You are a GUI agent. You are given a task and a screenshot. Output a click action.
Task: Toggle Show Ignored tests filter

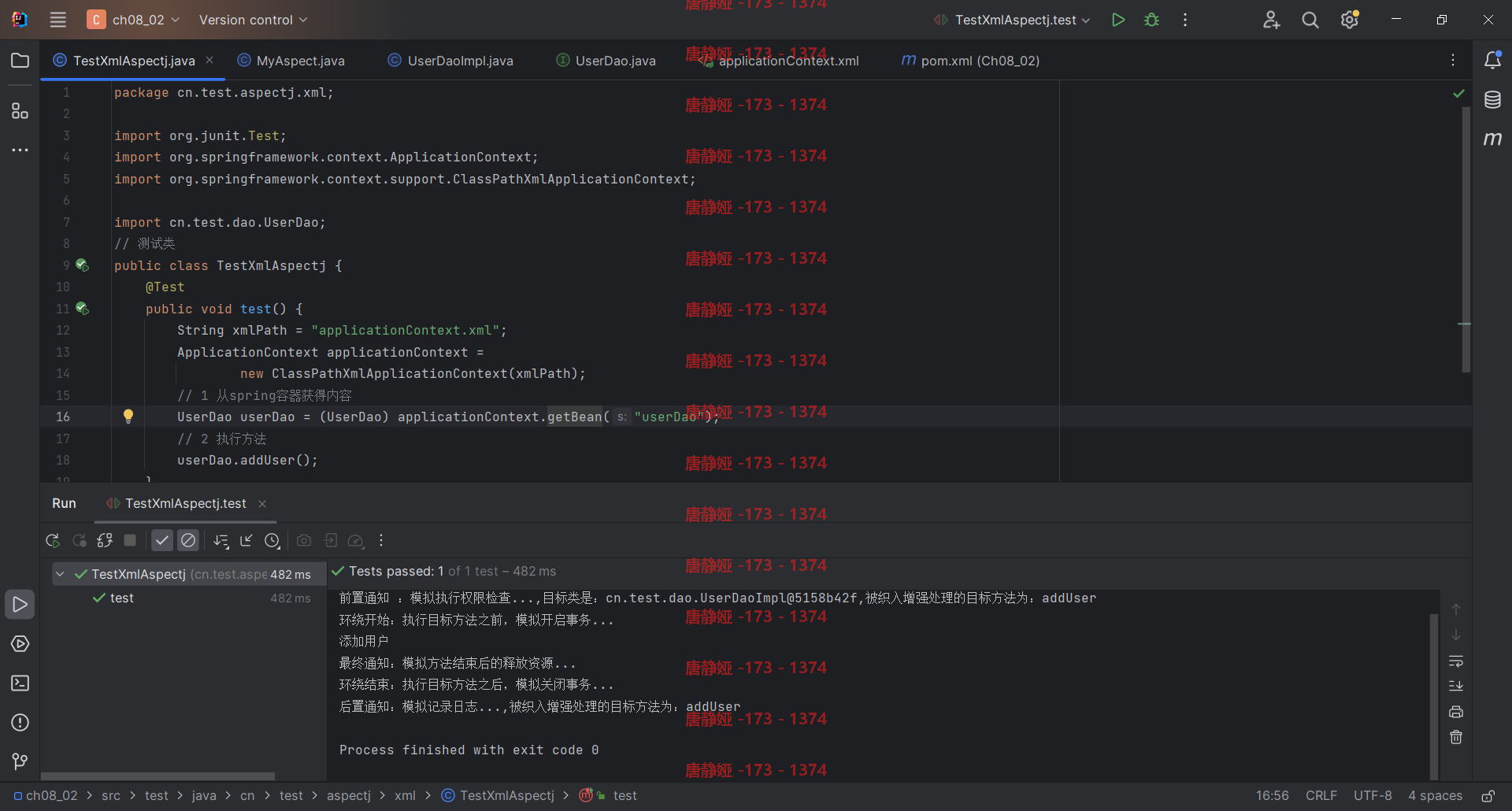point(188,541)
